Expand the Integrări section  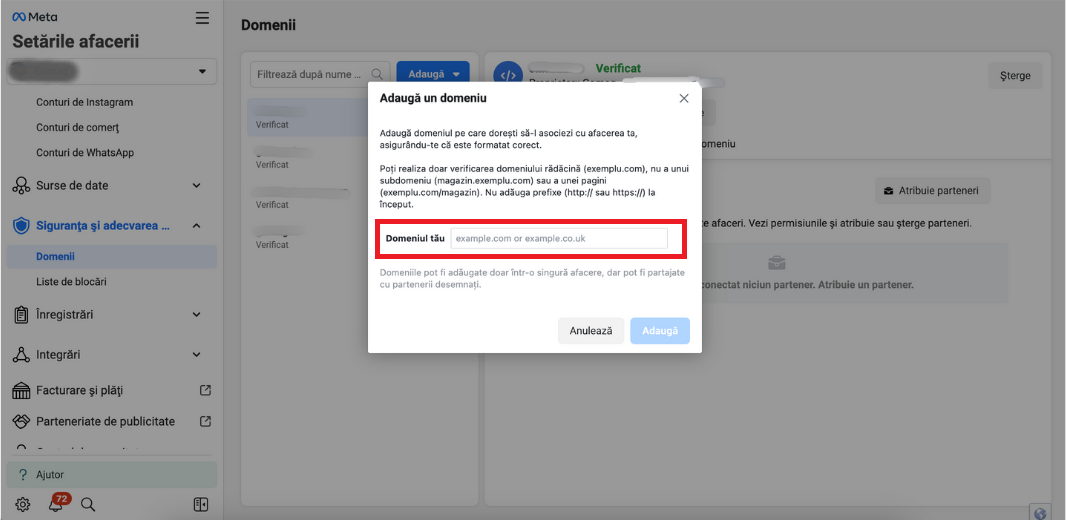tap(196, 354)
